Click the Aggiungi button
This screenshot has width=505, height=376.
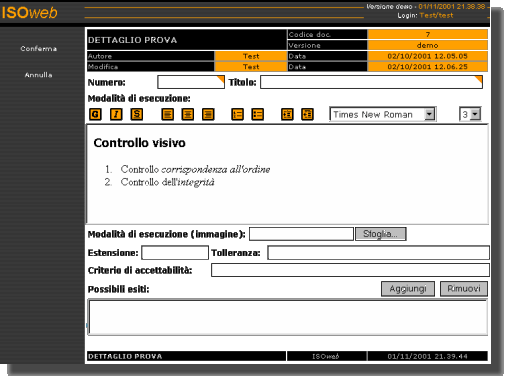point(408,289)
